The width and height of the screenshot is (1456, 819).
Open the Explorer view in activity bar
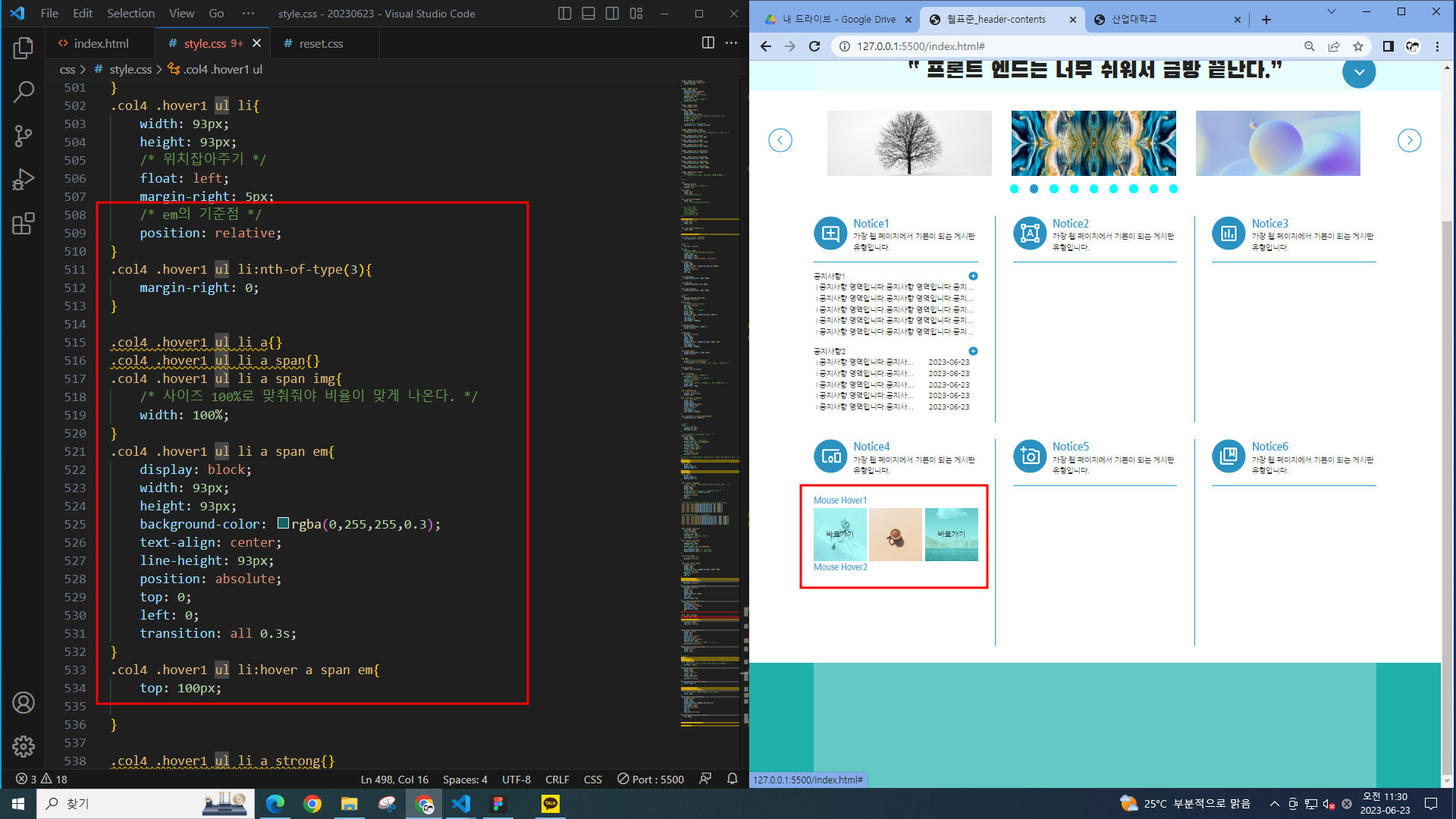(24, 49)
